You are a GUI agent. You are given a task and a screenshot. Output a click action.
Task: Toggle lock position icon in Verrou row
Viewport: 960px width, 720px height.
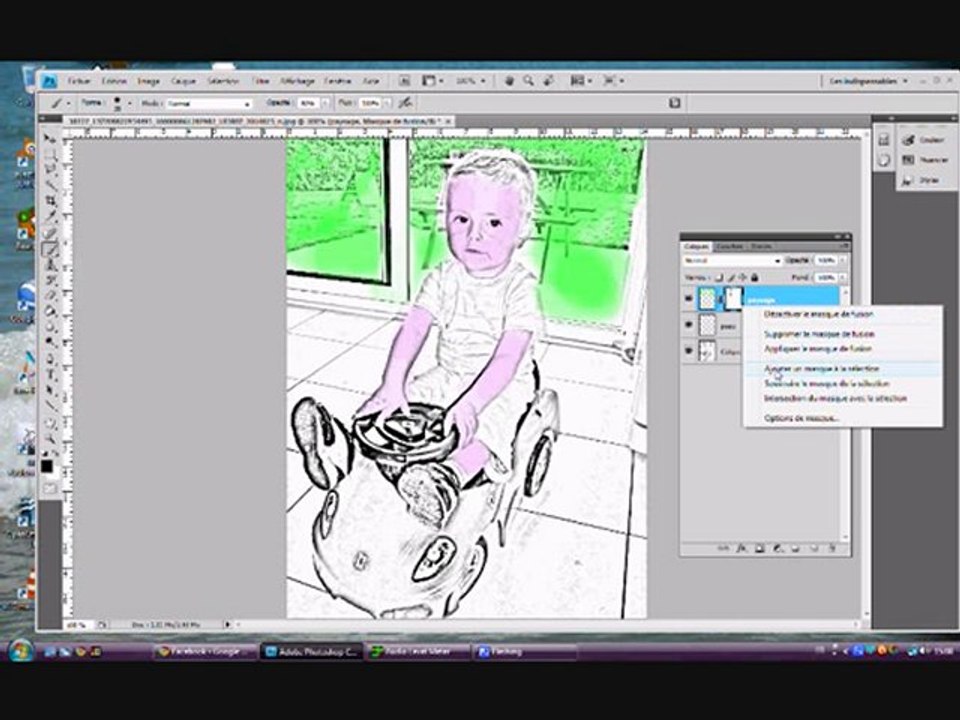pos(743,278)
